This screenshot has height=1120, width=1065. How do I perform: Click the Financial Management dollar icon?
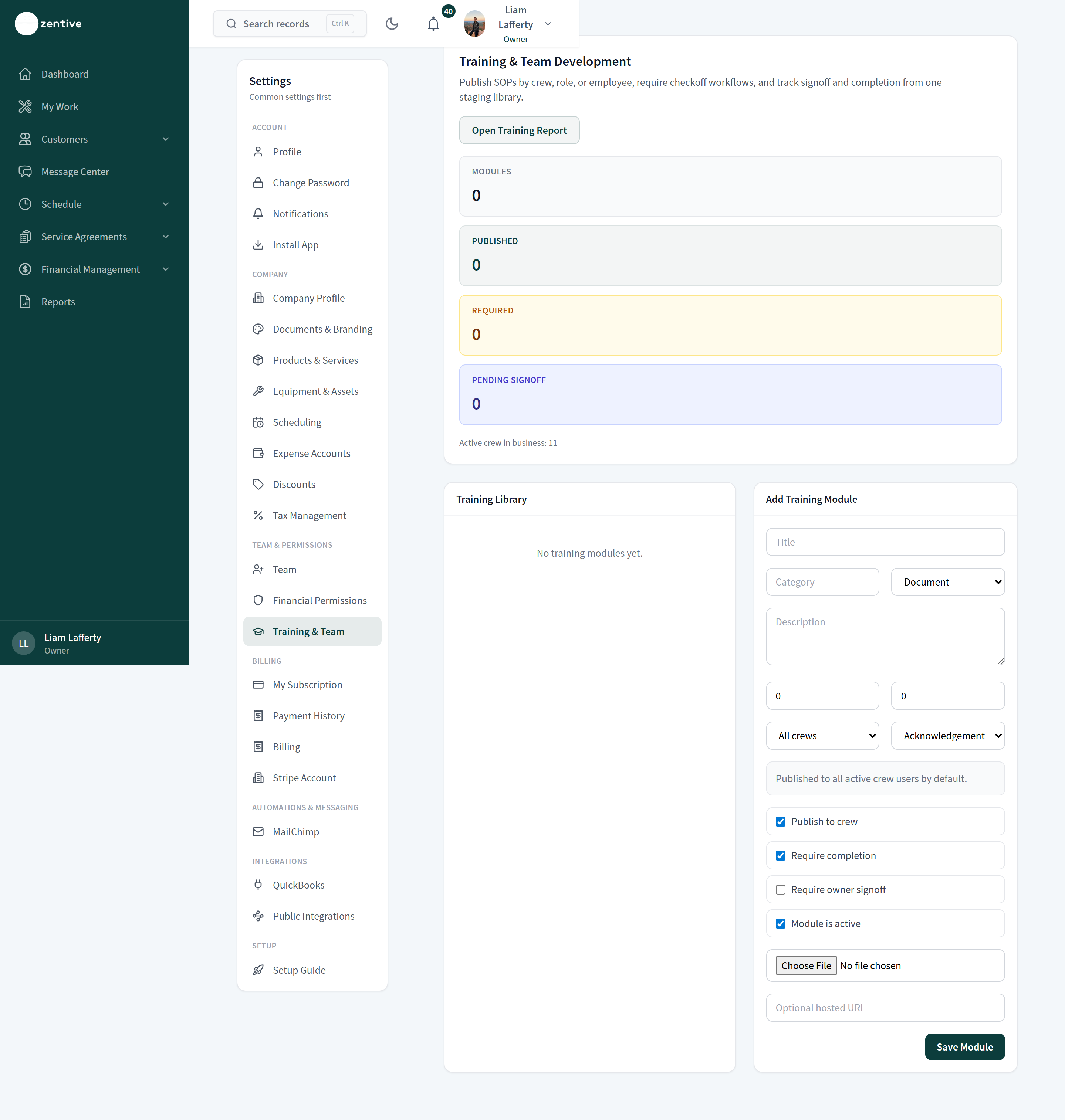(25, 269)
